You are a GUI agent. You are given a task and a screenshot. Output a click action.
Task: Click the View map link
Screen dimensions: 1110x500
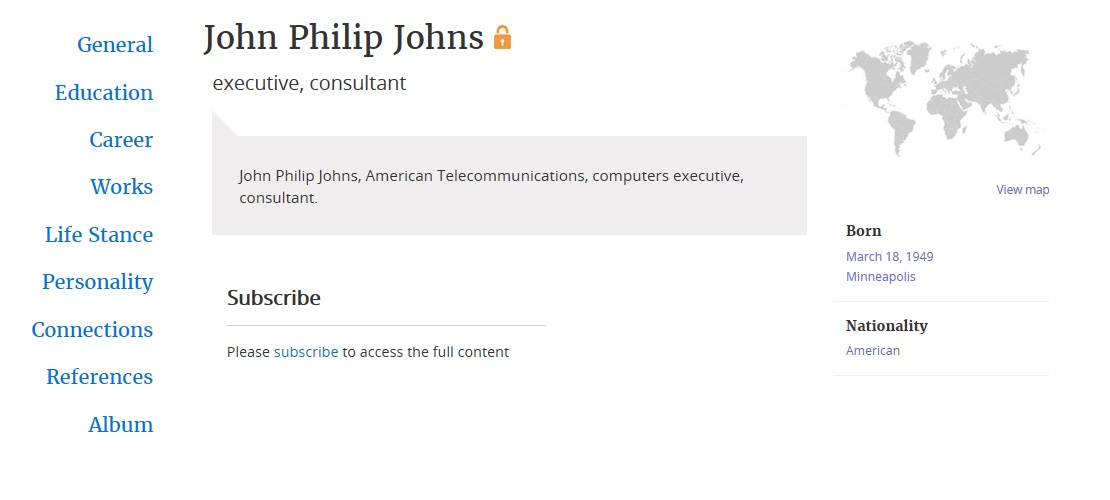coord(1022,189)
